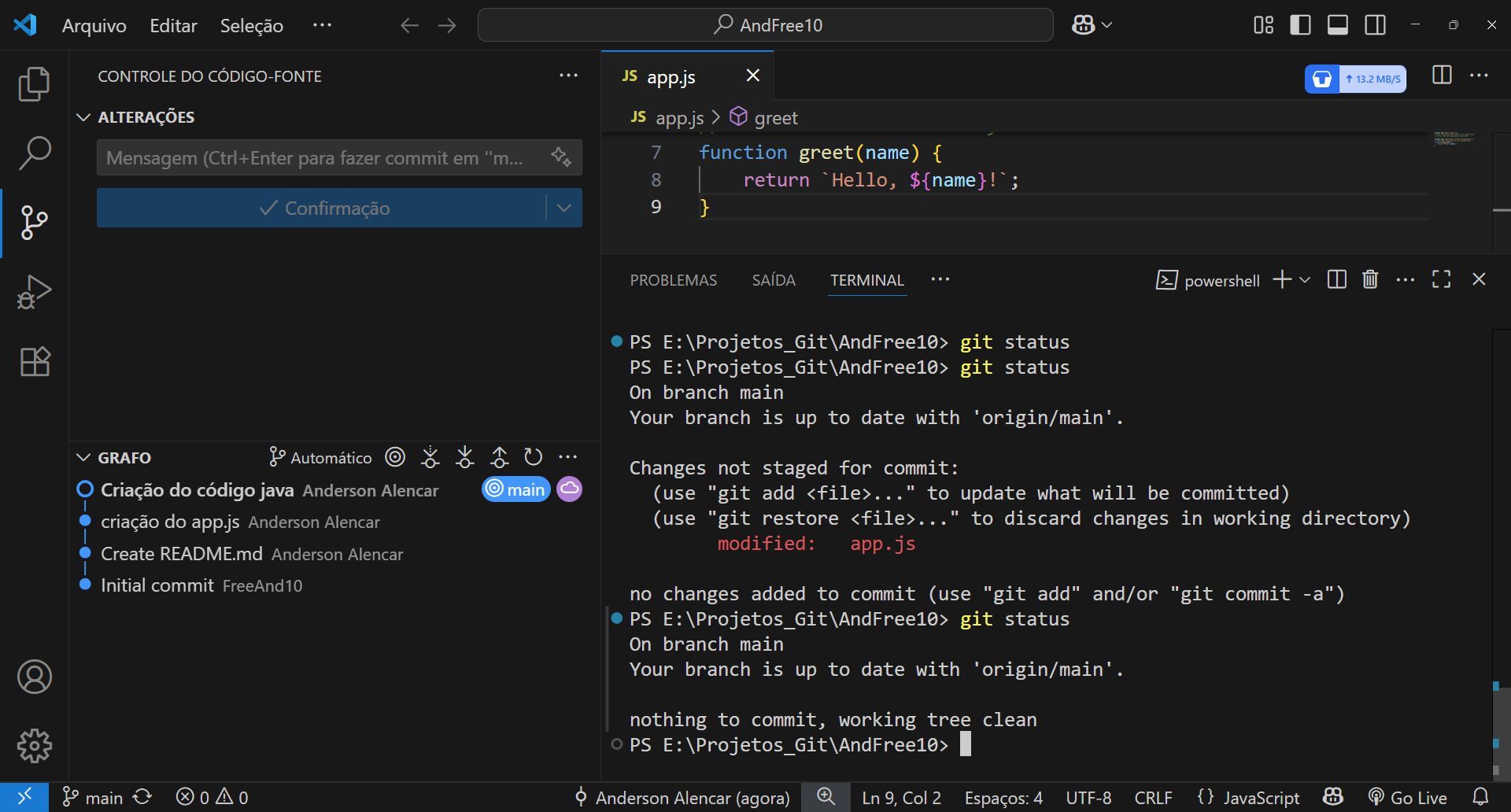The height and width of the screenshot is (812, 1511).
Task: Maximize the terminal panel size
Action: [x=1441, y=279]
